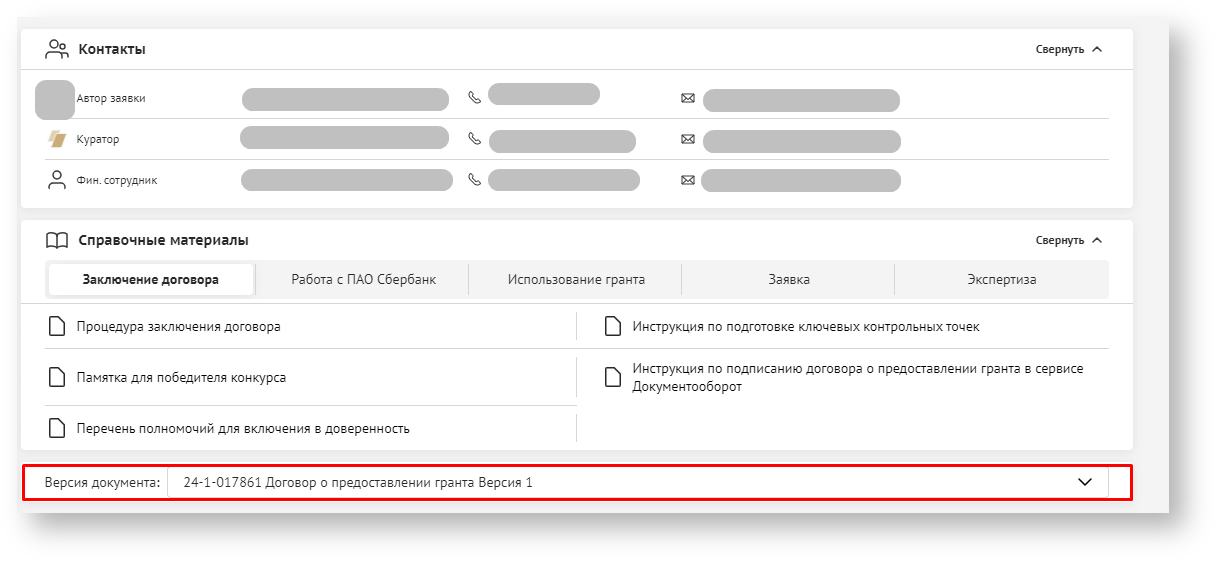Click the Справочные материалы book icon
This screenshot has width=1217, height=561.
tap(57, 240)
